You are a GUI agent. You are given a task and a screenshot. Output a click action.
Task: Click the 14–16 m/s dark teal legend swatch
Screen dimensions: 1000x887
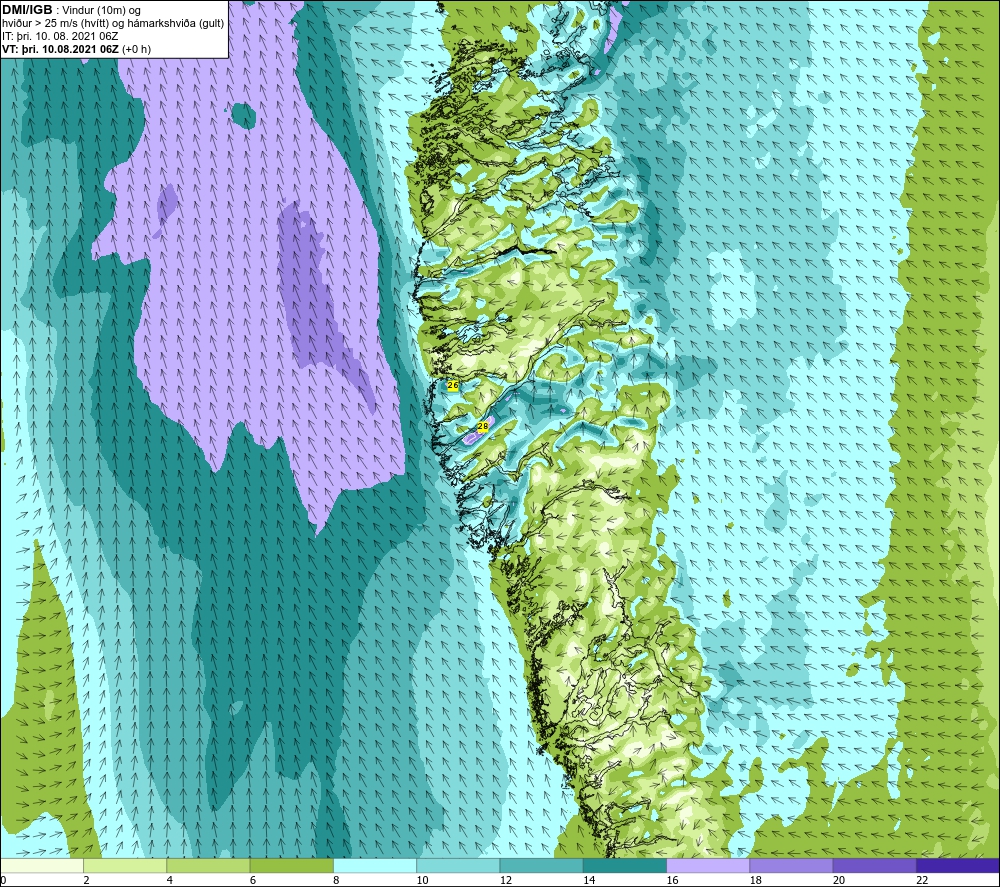(624, 865)
